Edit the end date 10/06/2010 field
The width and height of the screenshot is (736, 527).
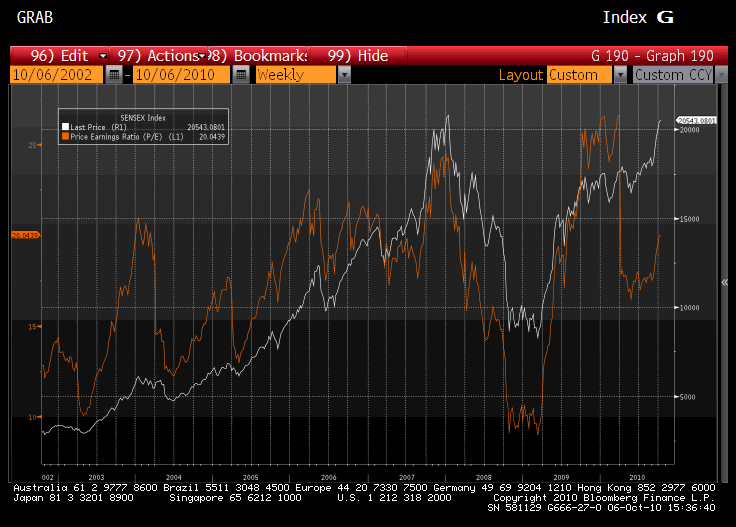(x=181, y=75)
